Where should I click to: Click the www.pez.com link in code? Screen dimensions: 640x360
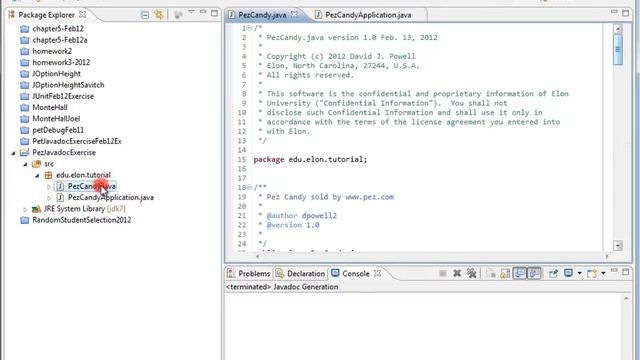(x=369, y=197)
